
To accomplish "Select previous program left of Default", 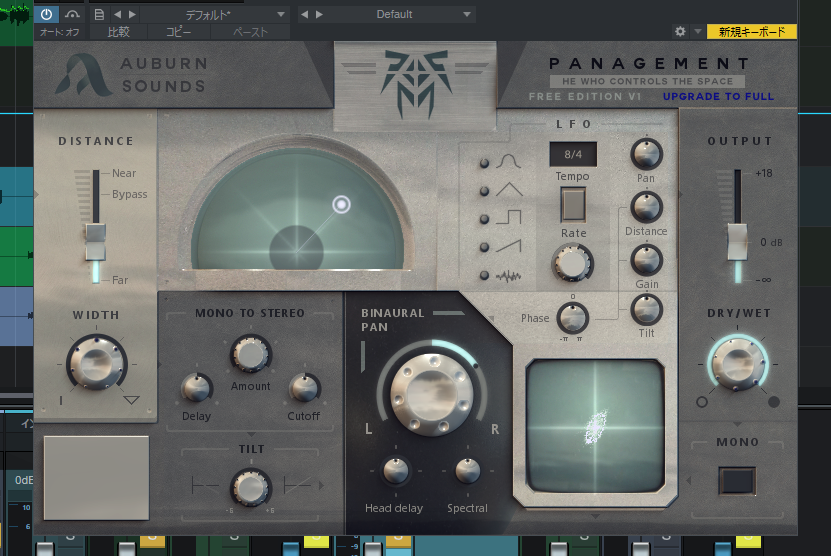I will pyautogui.click(x=304, y=14).
